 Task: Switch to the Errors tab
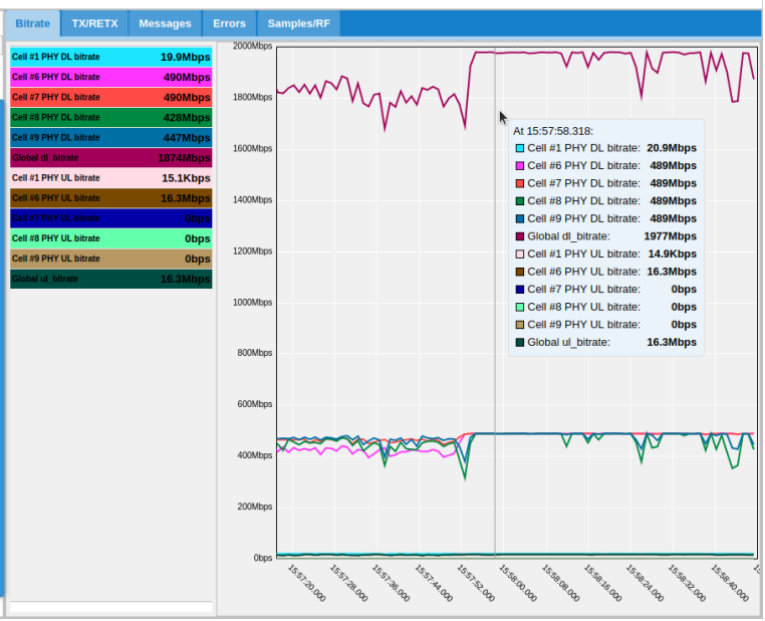229,23
